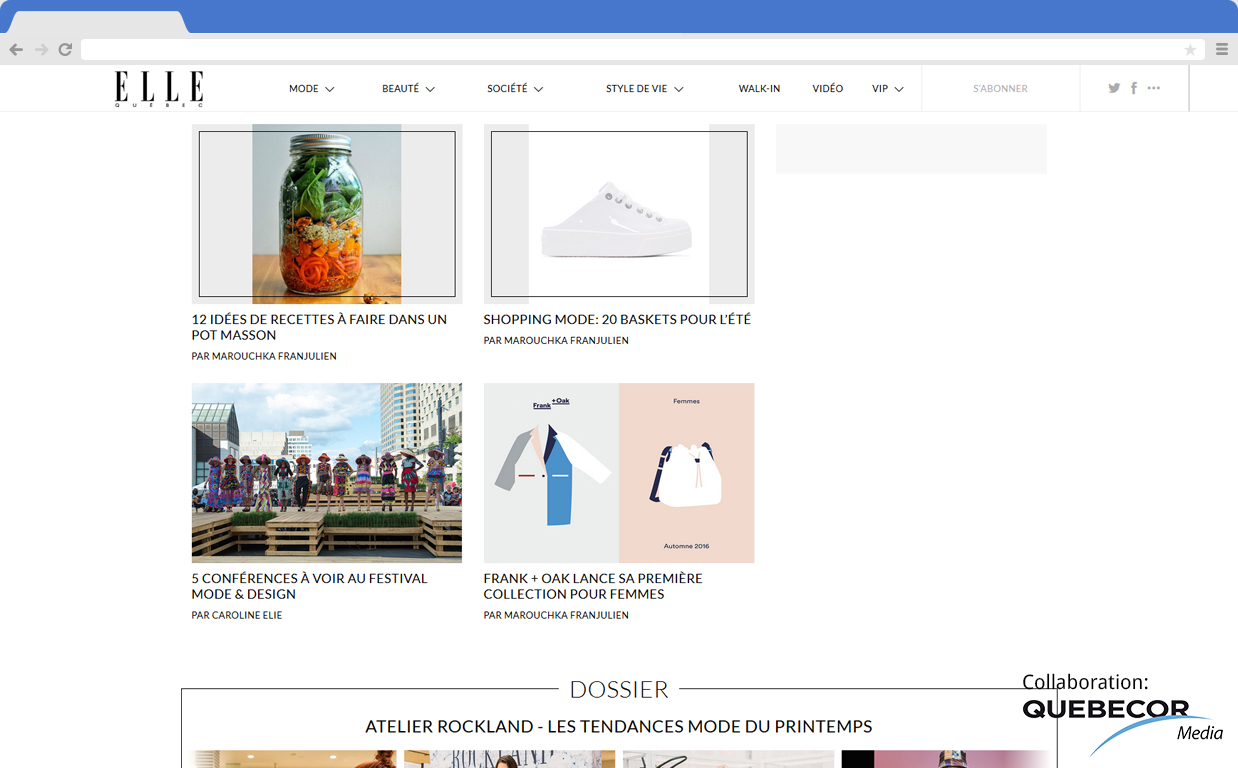Image resolution: width=1238 pixels, height=768 pixels.
Task: Open the STYLE DE VIE dropdown
Action: point(644,88)
